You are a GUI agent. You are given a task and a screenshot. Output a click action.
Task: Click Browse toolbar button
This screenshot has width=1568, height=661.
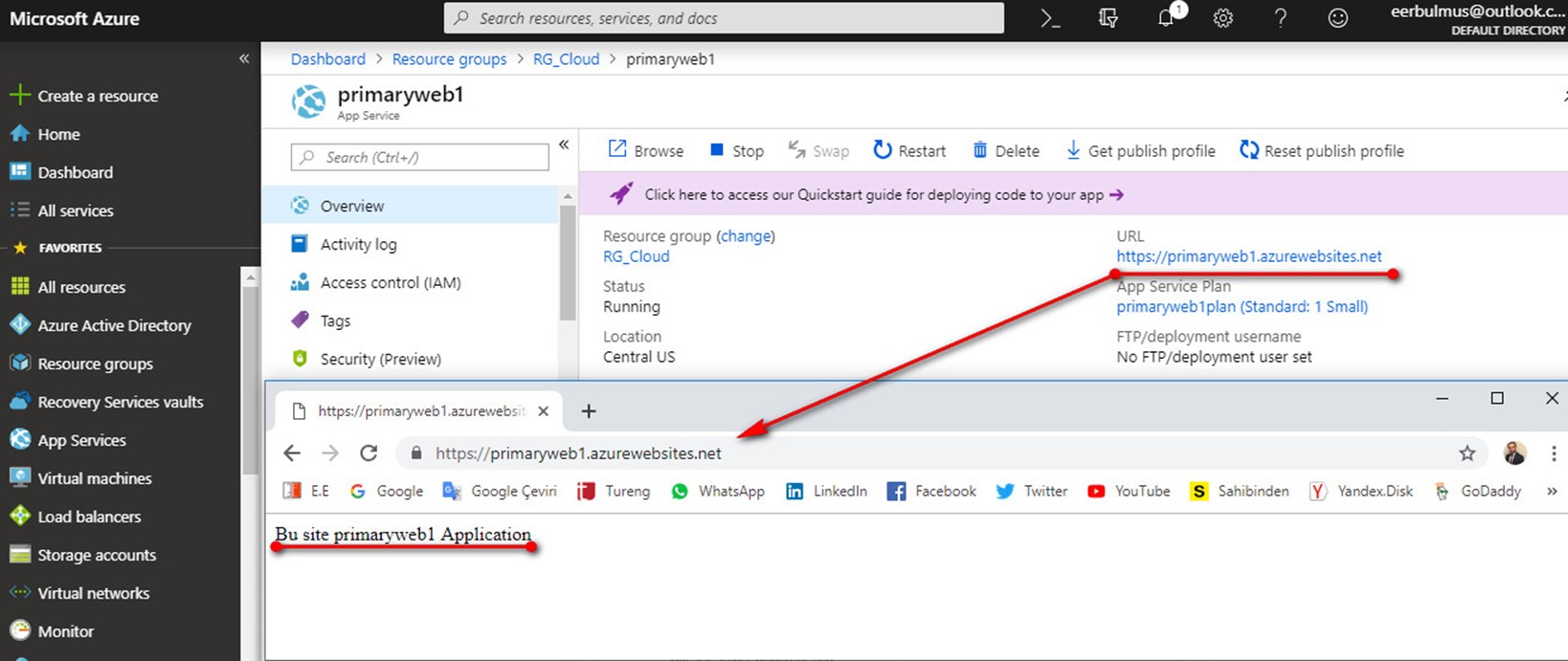646,150
